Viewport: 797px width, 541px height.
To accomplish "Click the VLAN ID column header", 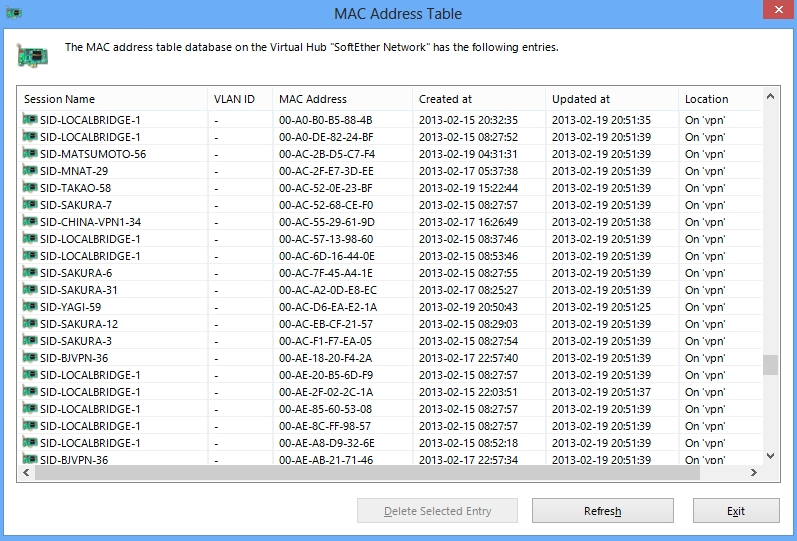I will coord(239,99).
